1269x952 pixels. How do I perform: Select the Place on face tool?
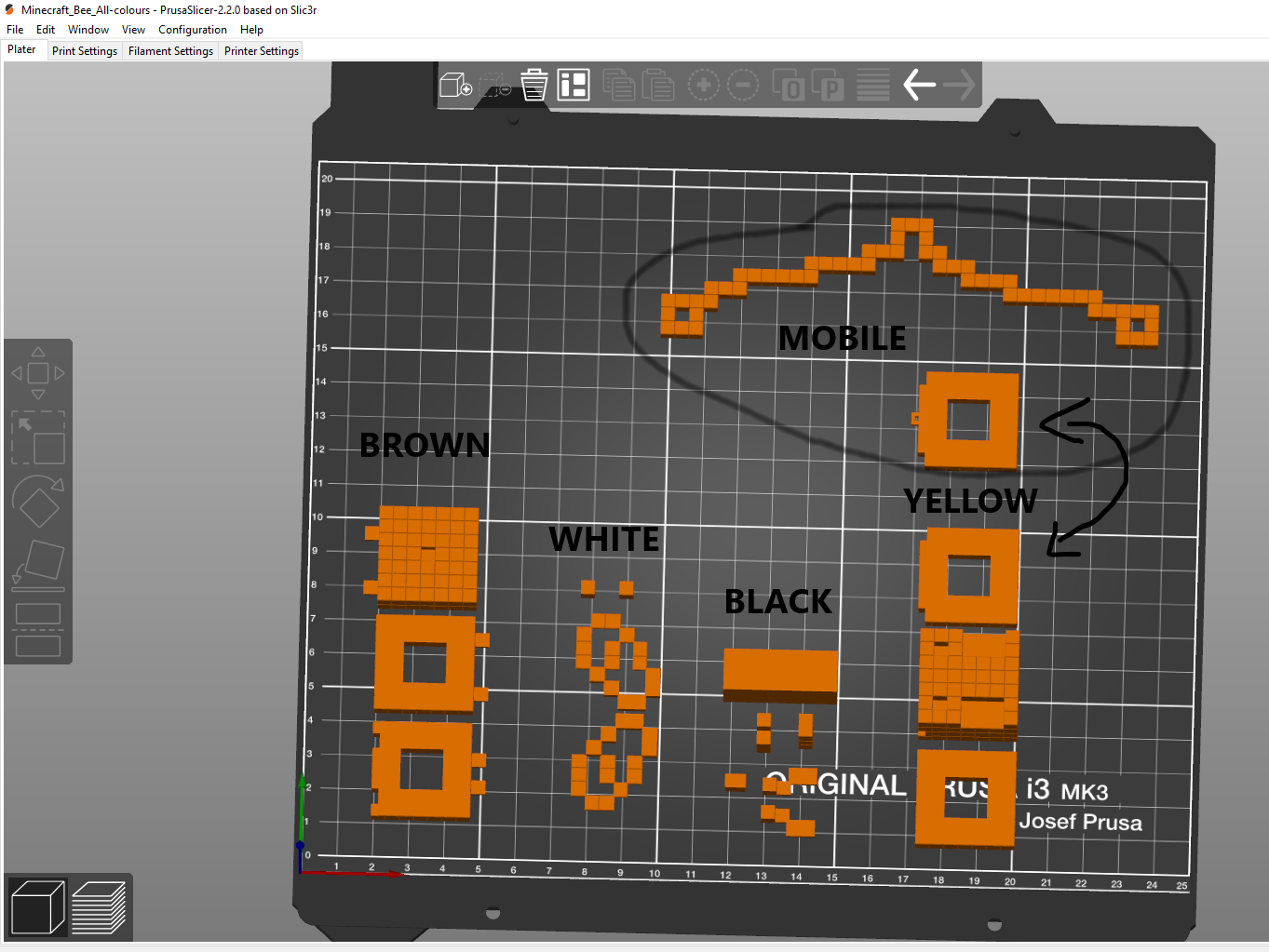(38, 566)
